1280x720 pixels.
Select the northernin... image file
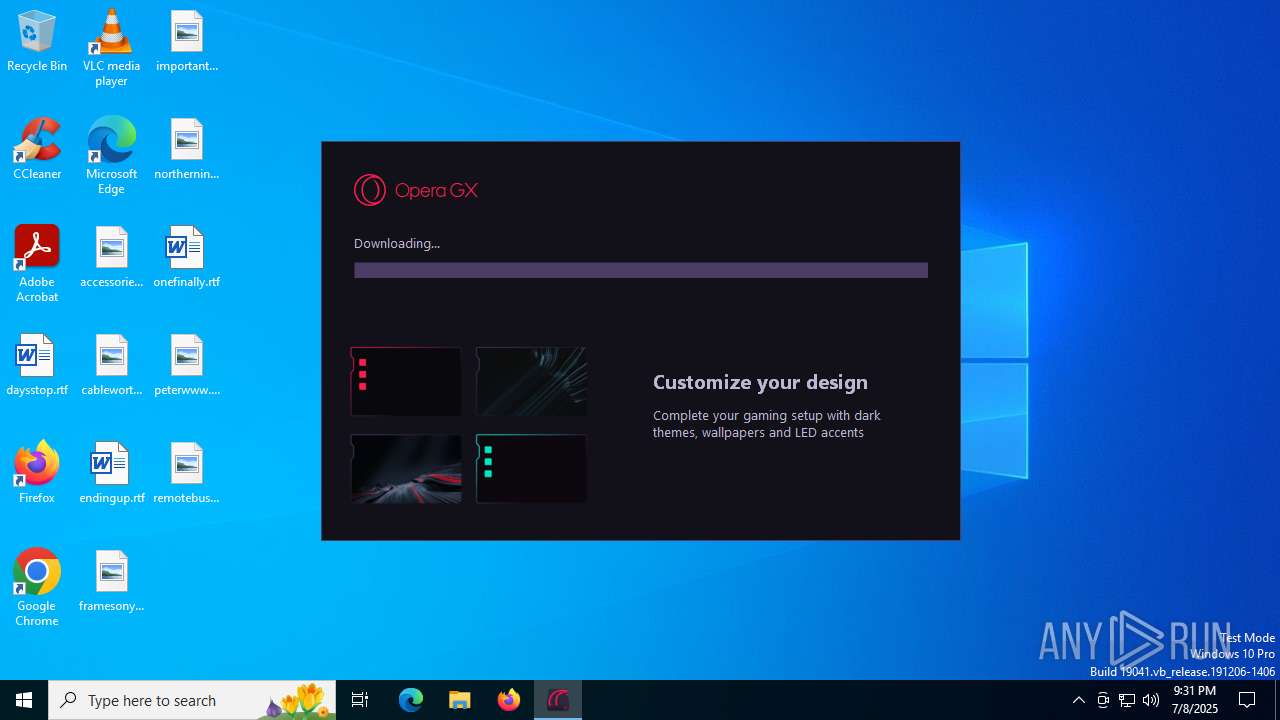pos(187,149)
